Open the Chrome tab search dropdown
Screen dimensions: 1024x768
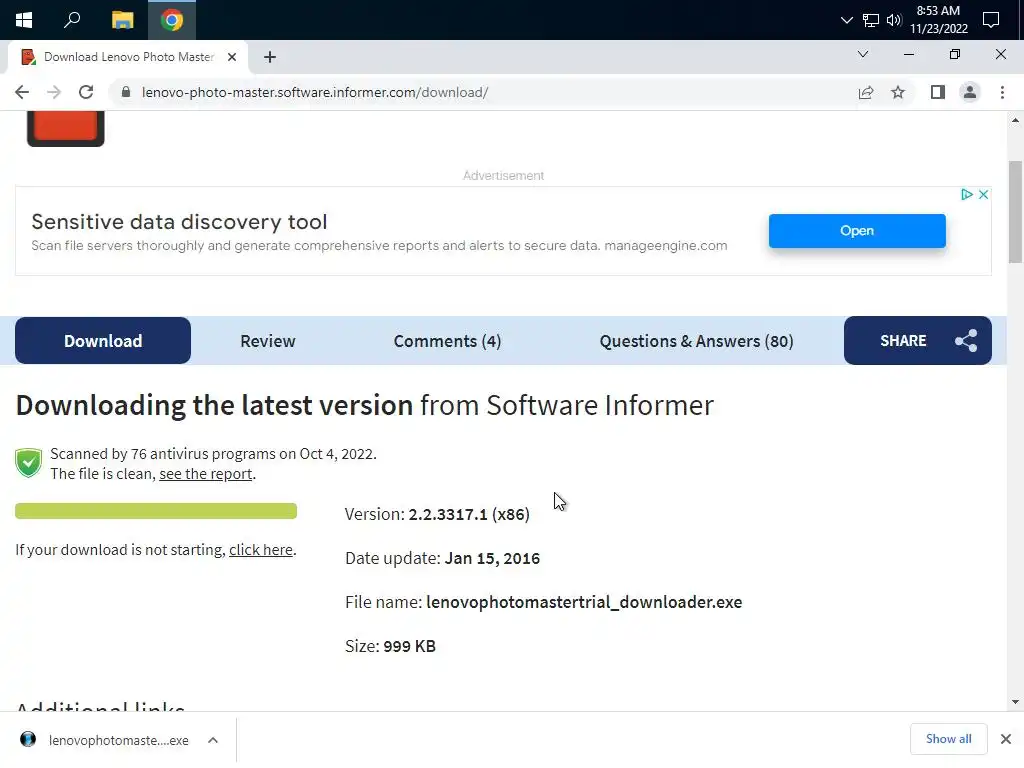(863, 54)
